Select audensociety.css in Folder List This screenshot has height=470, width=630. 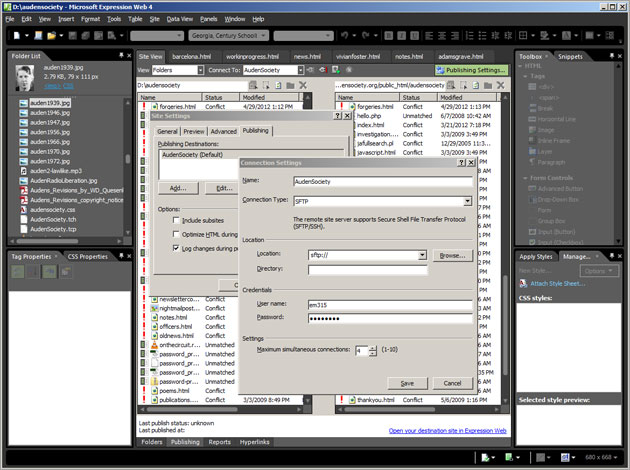click(x=53, y=210)
